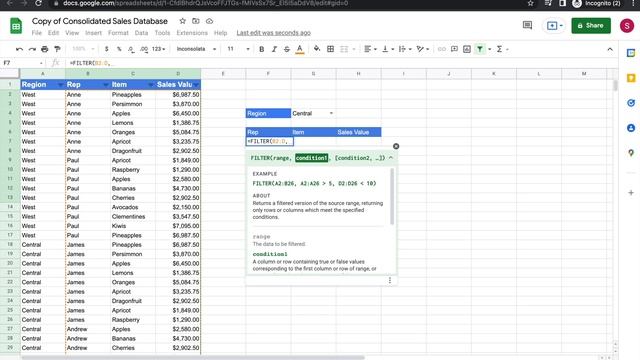Open Keep notes side panel icon
This screenshot has height=360, width=640.
point(631,78)
